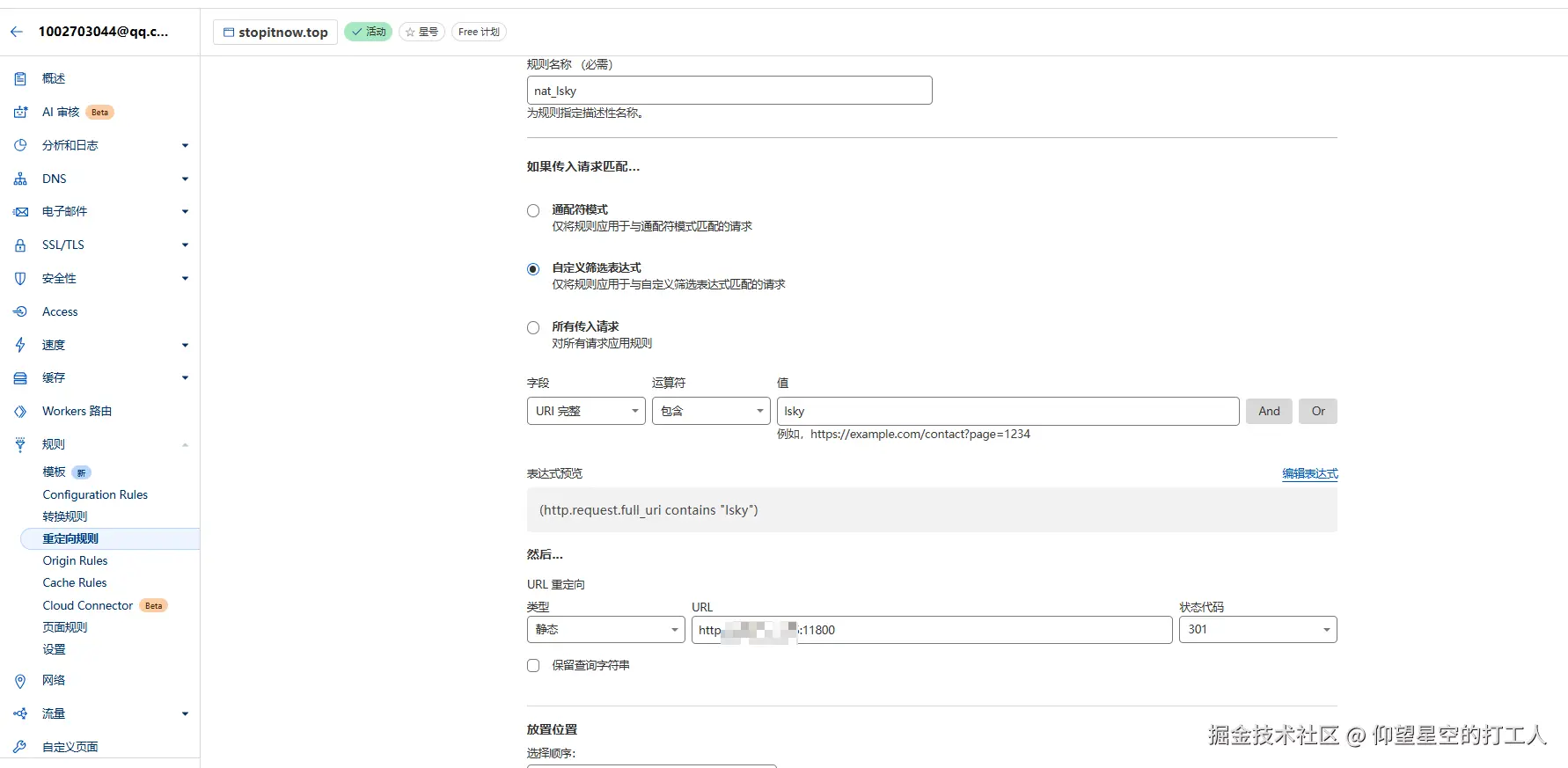The width and height of the screenshot is (1568, 768).
Task: Click the 速度 lightning bolt icon
Action: 20,345
